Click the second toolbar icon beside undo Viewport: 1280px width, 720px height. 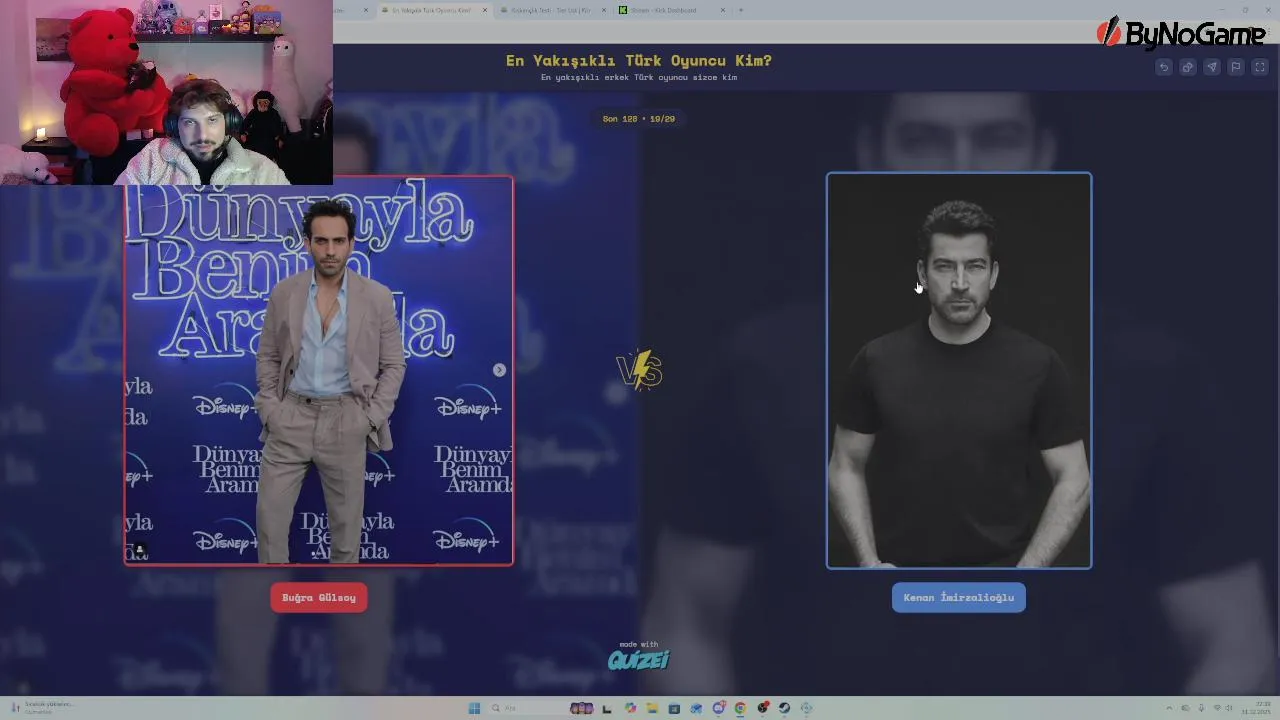[x=1188, y=67]
